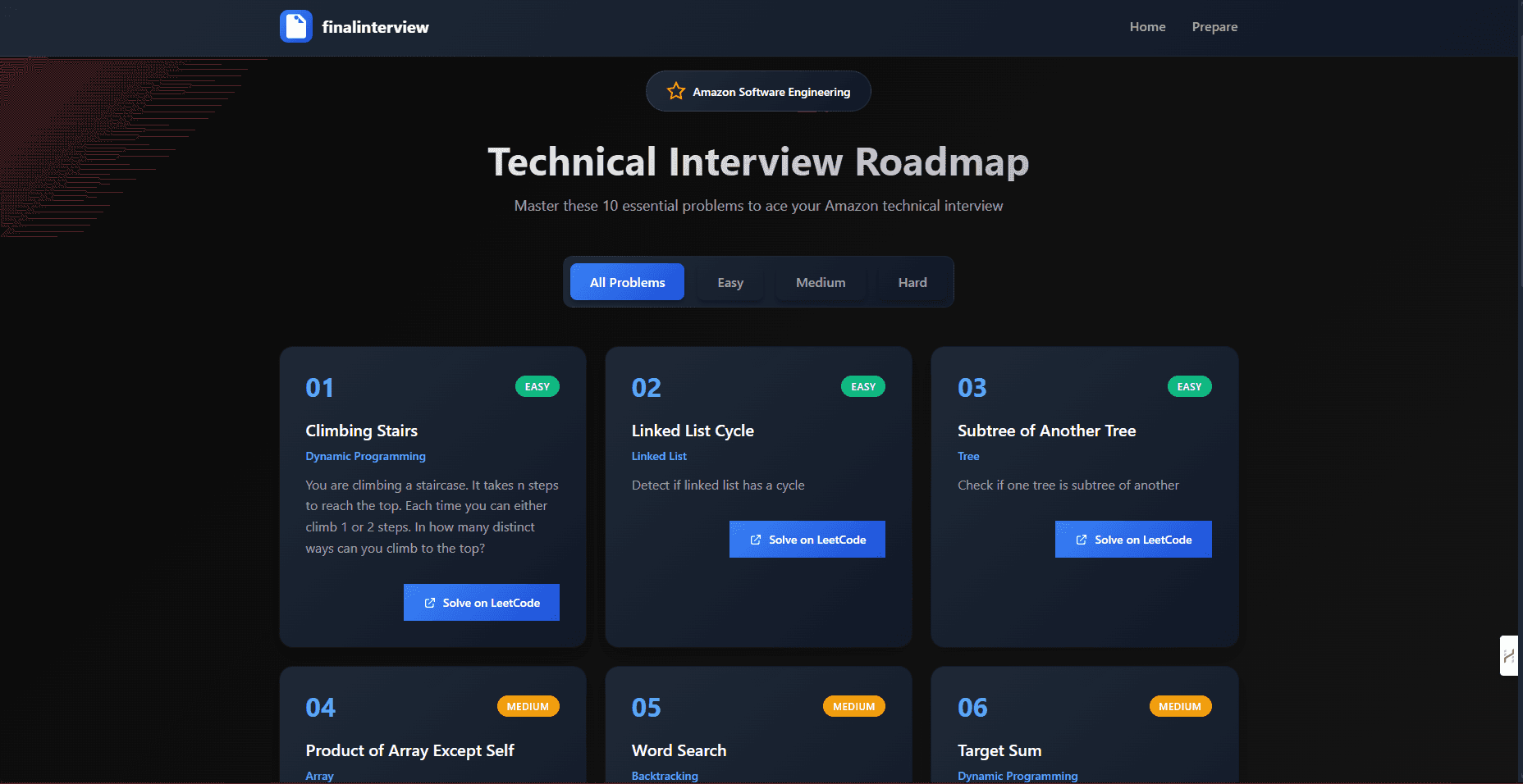Click the MEDIUM badge on card 05

[854, 706]
